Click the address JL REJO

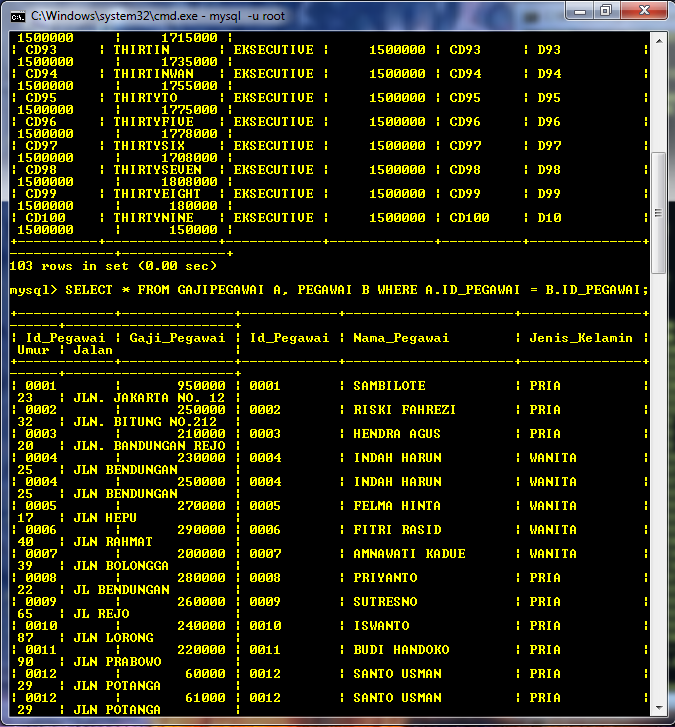pos(102,614)
